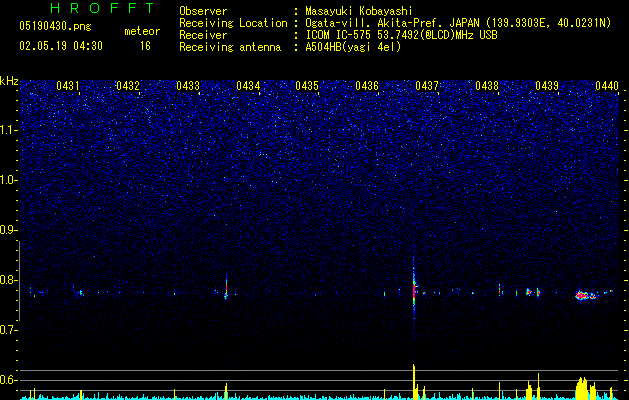Click the 0.9 kHz axis label
The width and height of the screenshot is (629, 400).
(x=9, y=230)
